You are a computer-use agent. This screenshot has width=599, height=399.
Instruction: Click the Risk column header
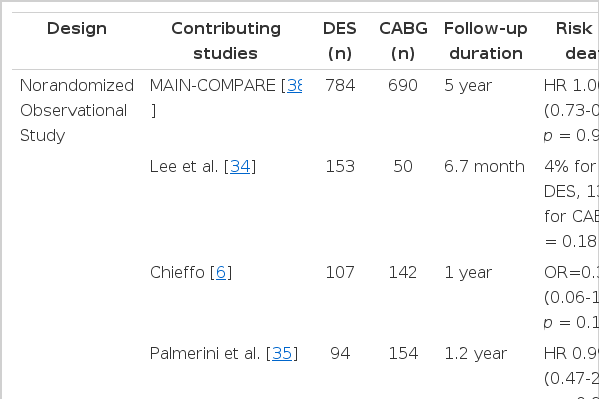point(574,29)
